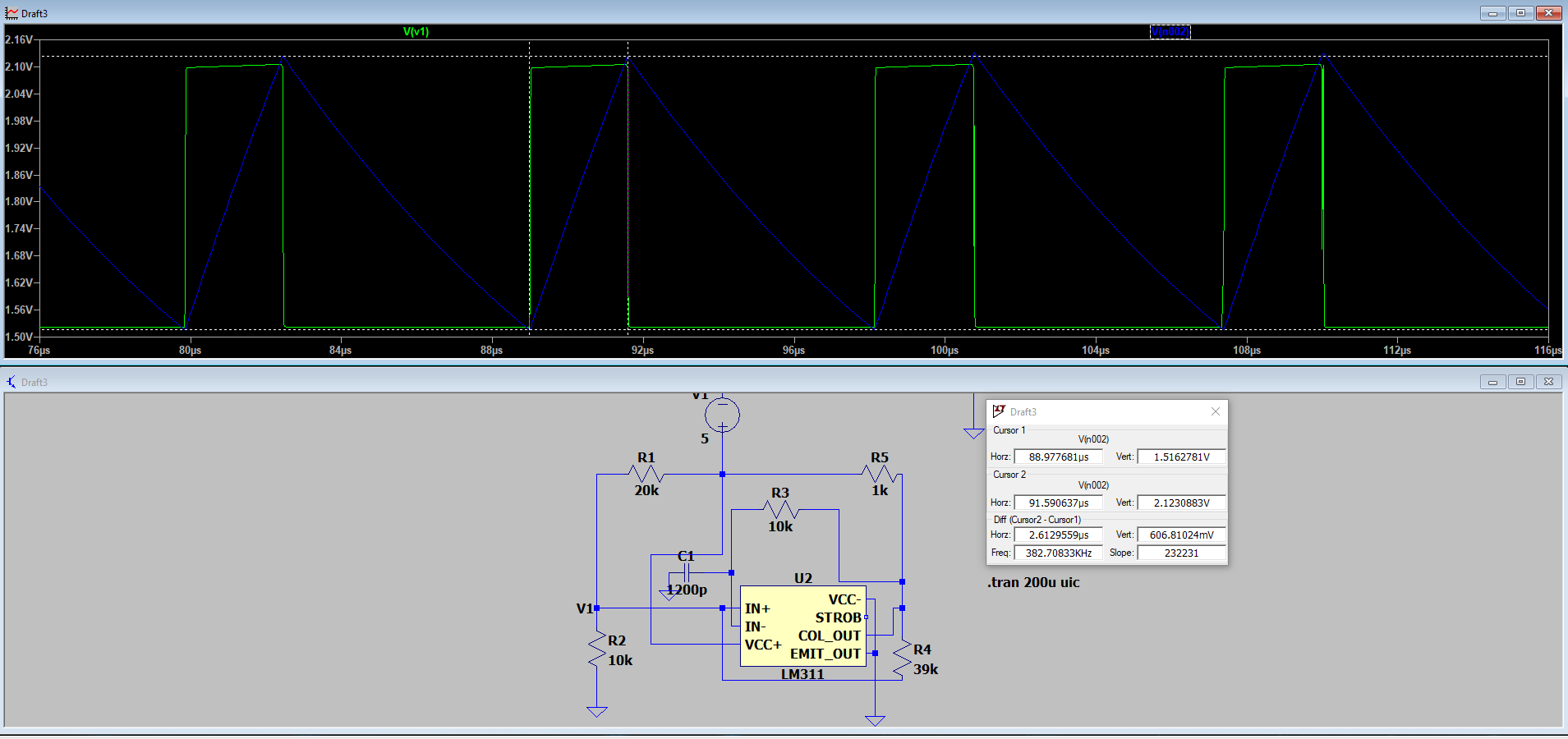Click the 1.50V vertical axis label

tap(19, 337)
